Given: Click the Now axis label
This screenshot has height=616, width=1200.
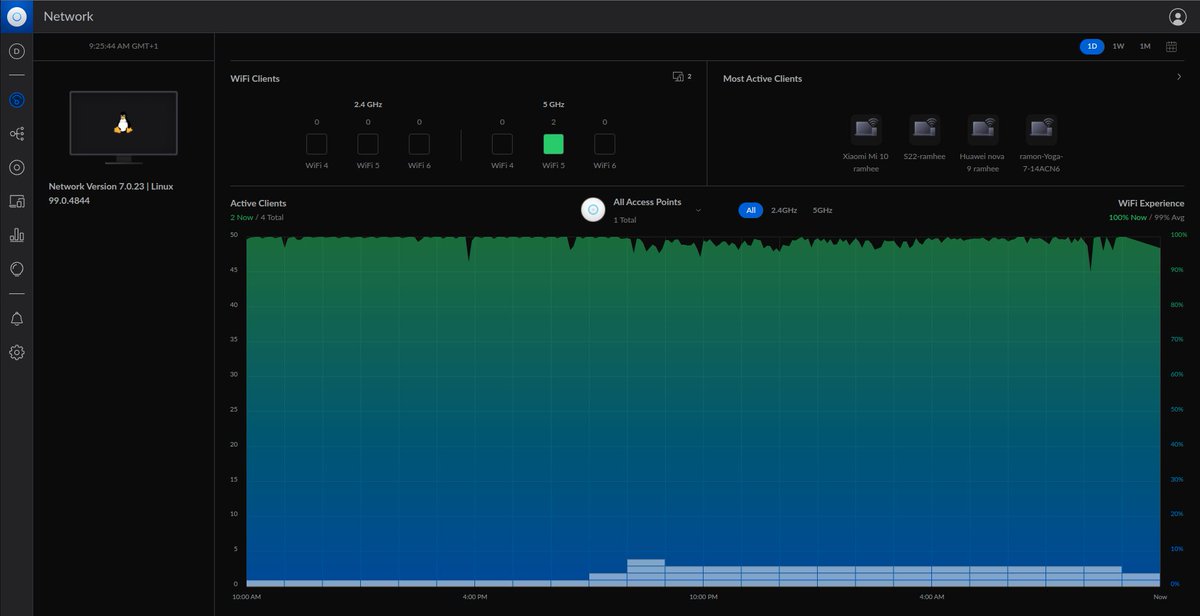Looking at the screenshot, I should tap(1160, 597).
